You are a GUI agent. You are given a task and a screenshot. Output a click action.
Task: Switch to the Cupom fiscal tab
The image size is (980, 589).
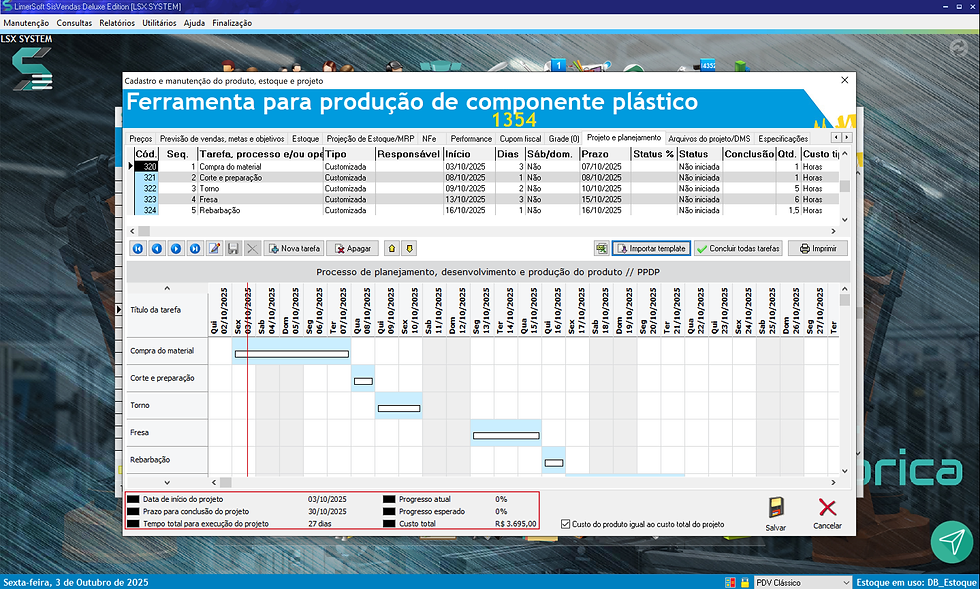pos(520,139)
